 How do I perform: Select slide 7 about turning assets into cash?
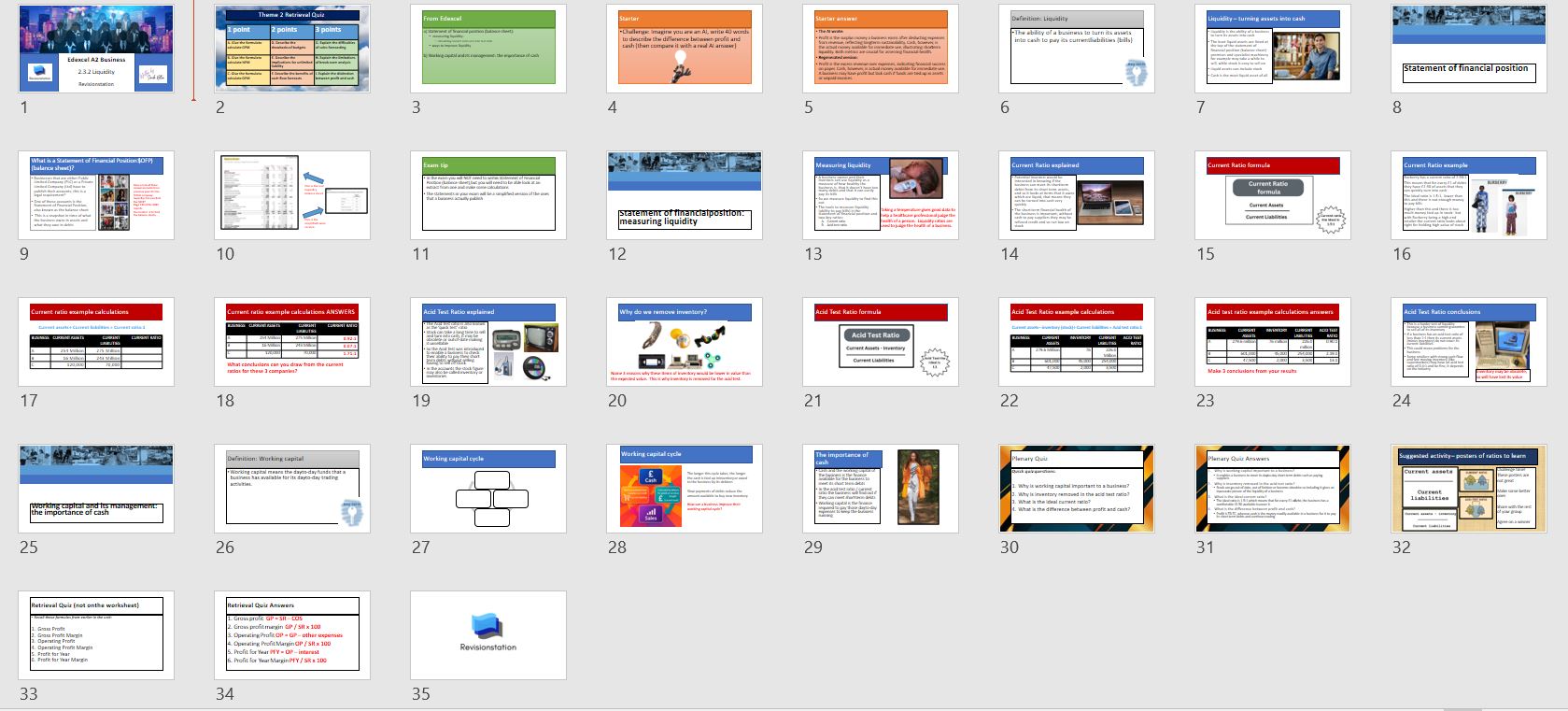point(1273,49)
